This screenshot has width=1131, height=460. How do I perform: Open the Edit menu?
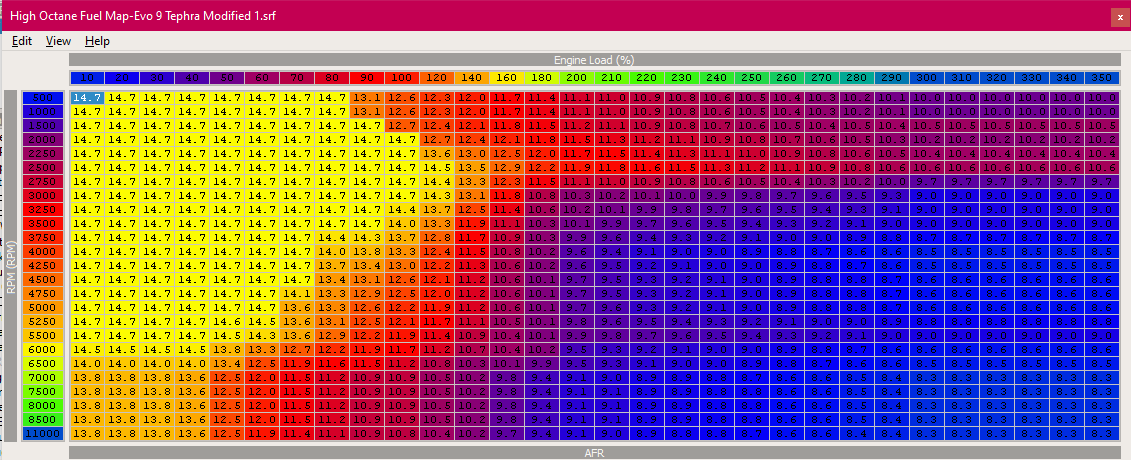22,41
